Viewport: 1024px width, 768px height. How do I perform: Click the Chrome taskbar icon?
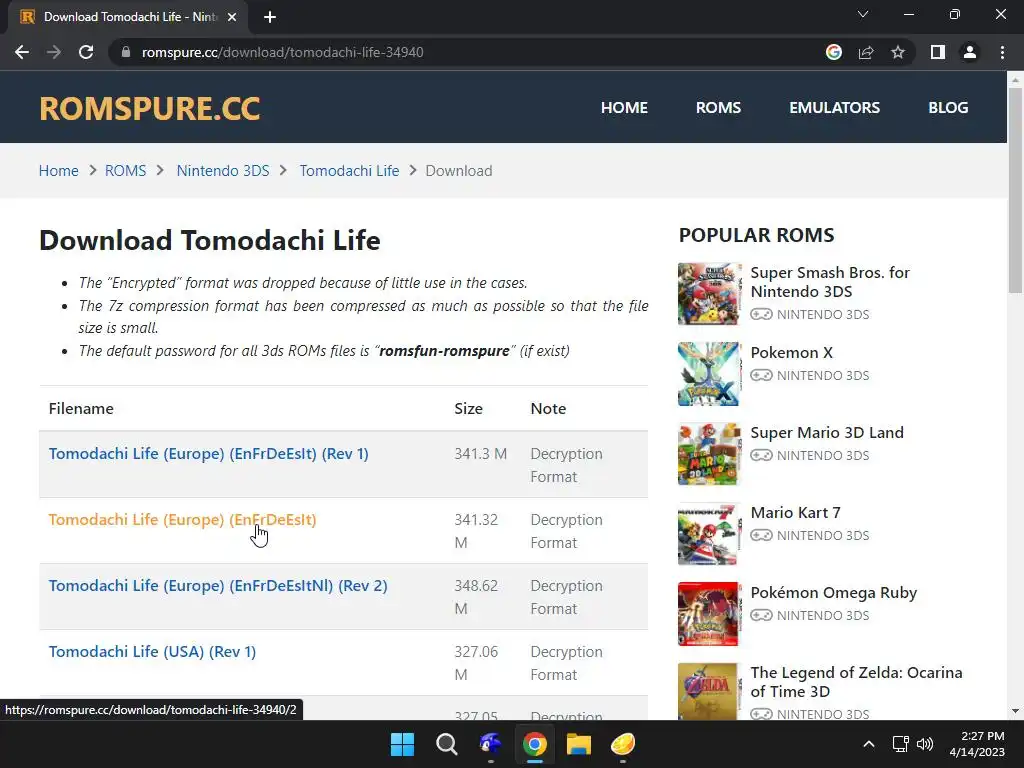tap(534, 744)
